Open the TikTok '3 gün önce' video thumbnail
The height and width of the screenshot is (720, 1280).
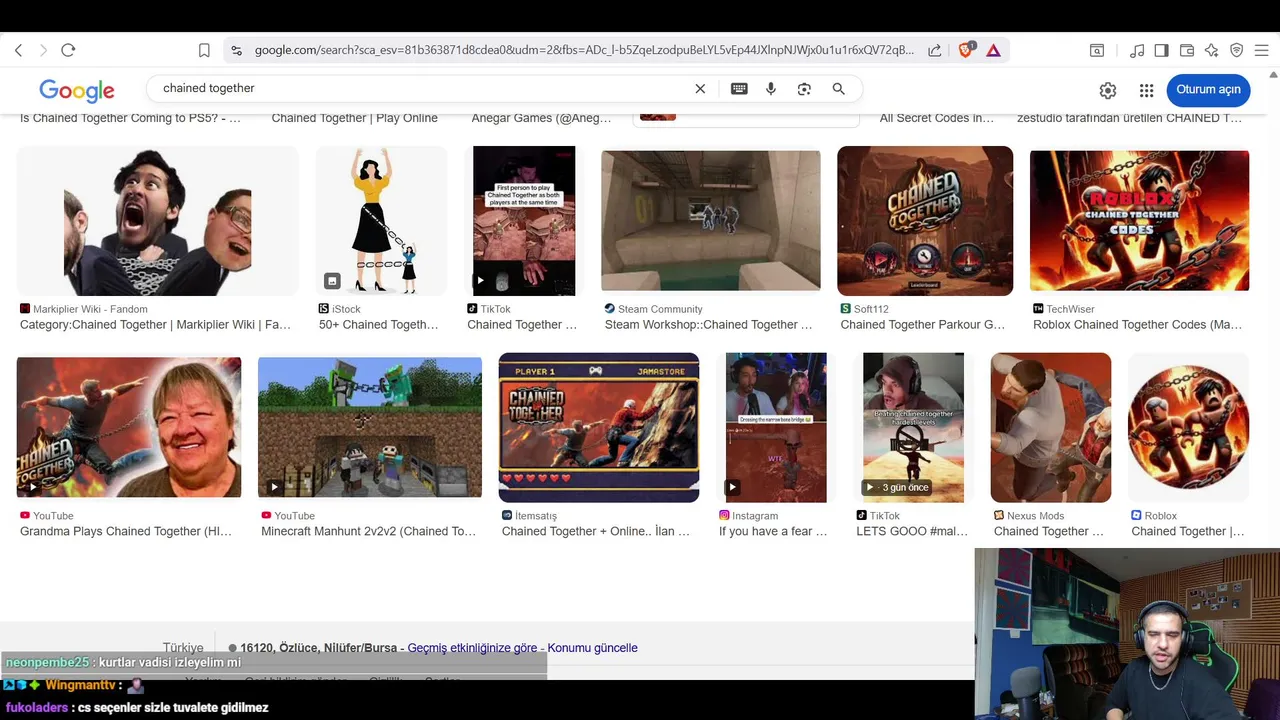tap(913, 427)
